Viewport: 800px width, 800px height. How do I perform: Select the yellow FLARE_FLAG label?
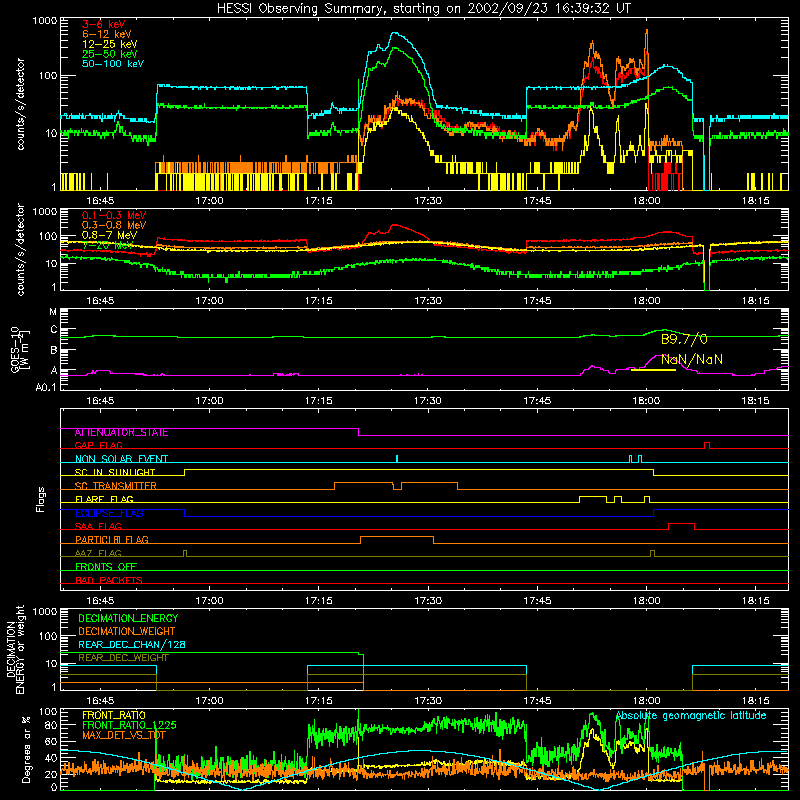click(x=104, y=499)
